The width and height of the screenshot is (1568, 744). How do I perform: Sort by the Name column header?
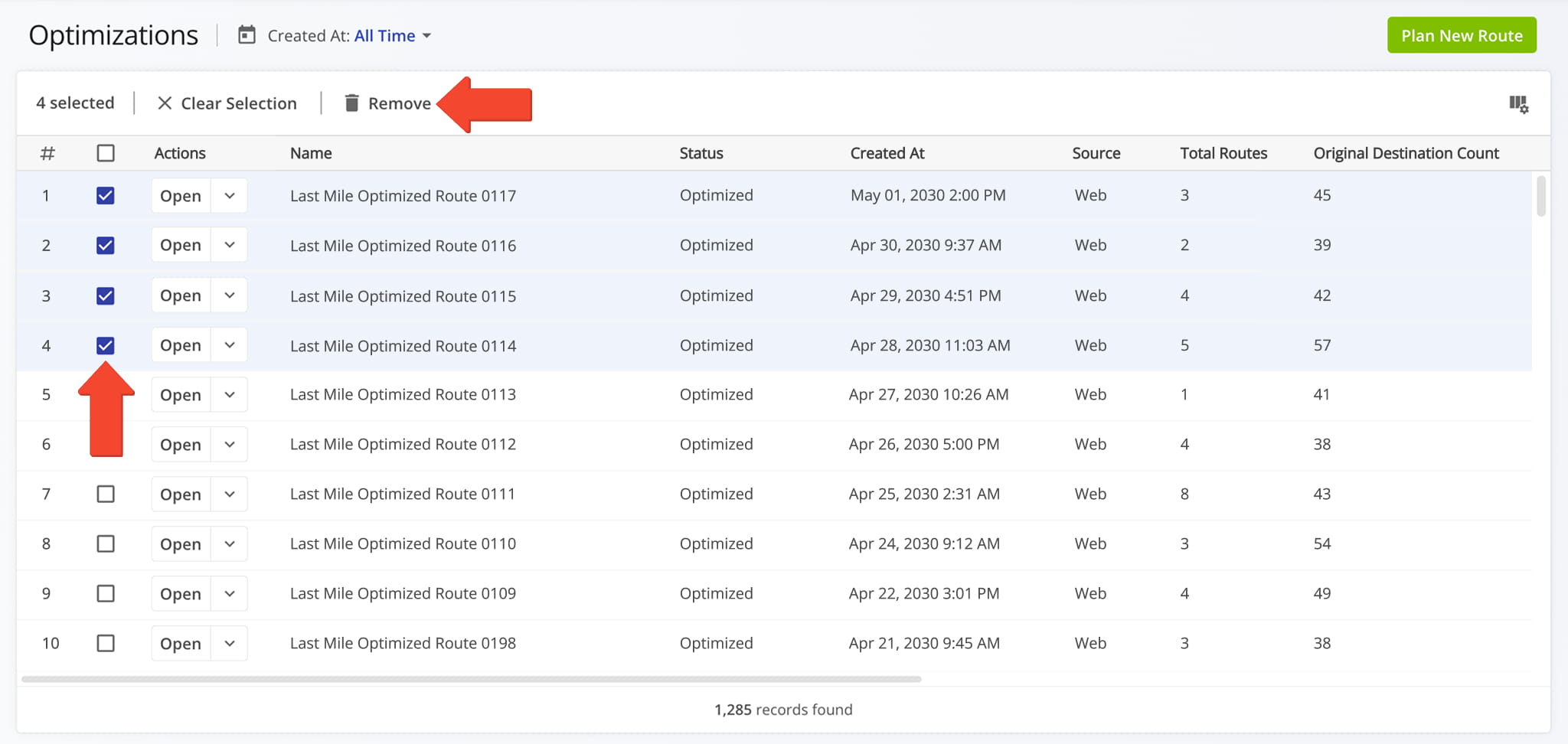[311, 153]
